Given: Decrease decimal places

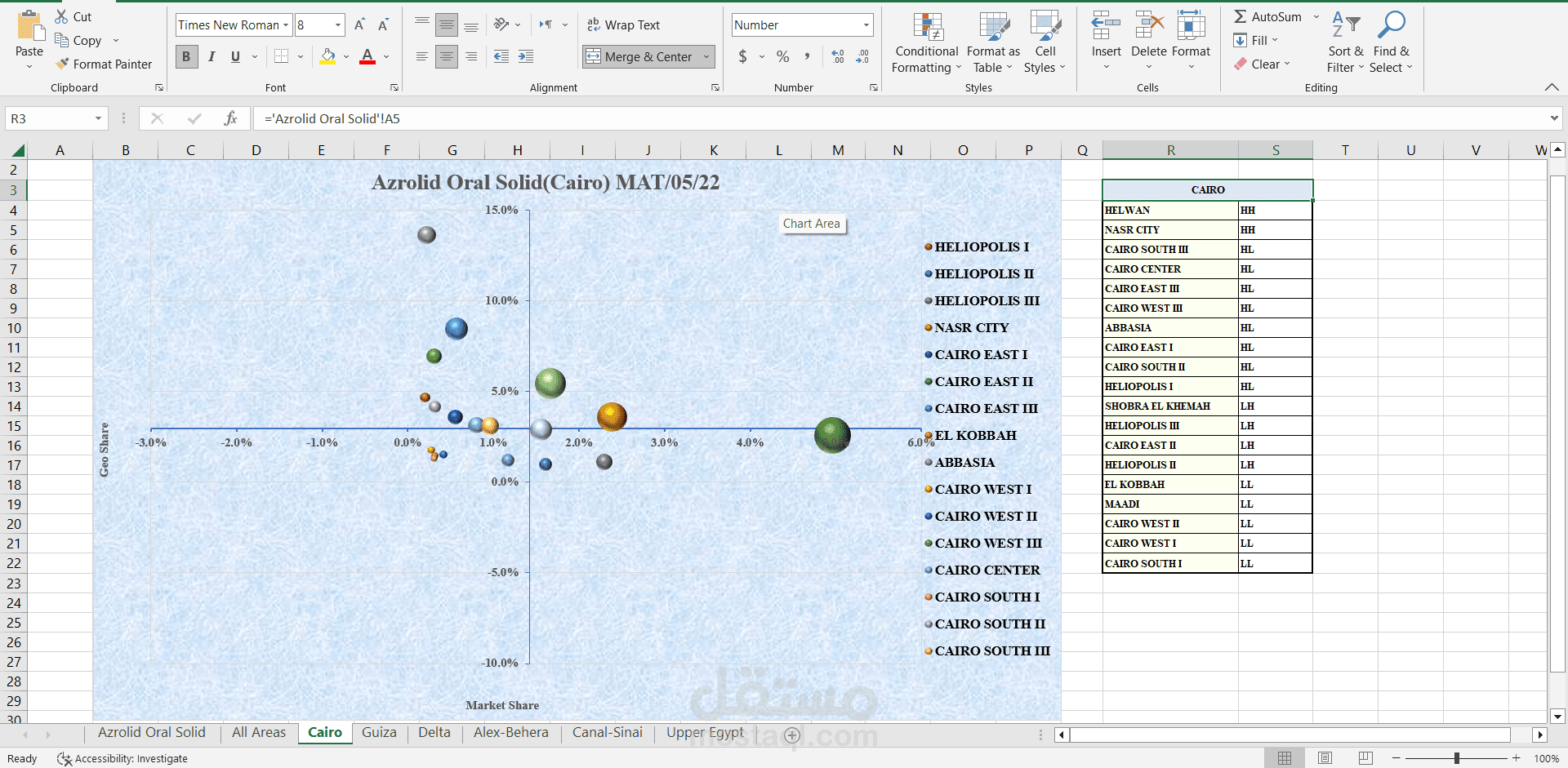Looking at the screenshot, I should coord(863,56).
